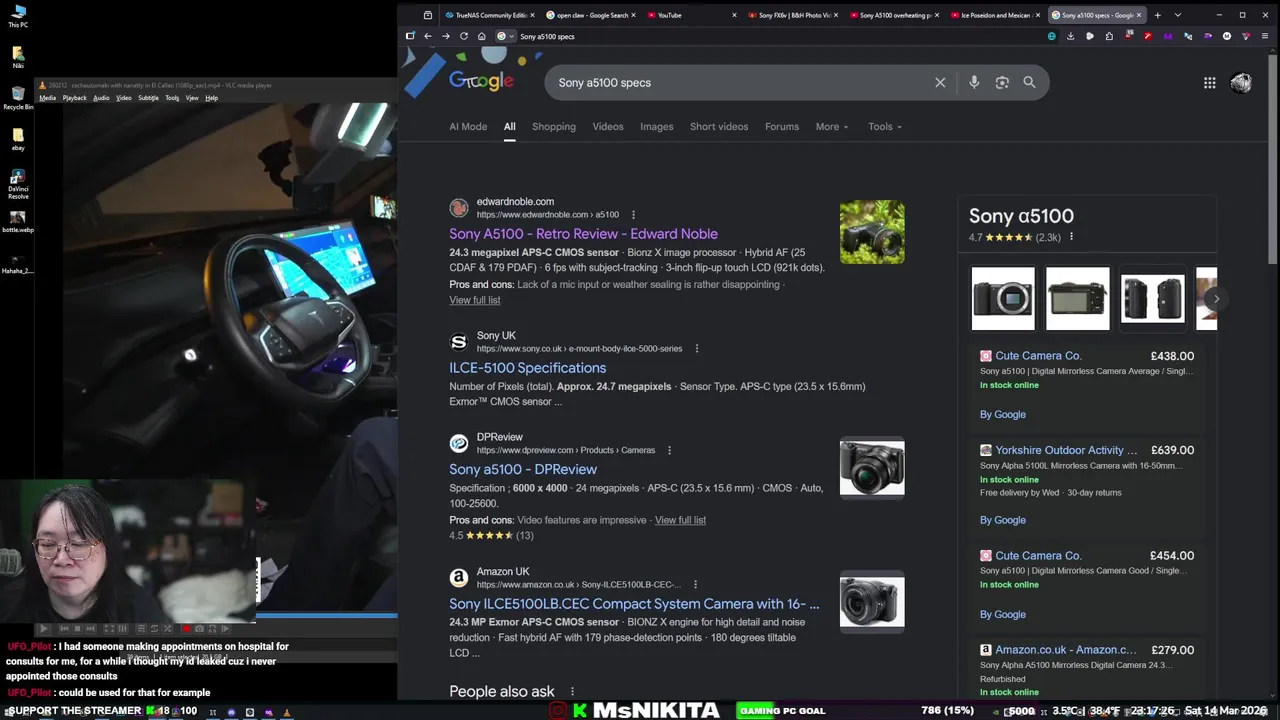The width and height of the screenshot is (1280, 720).
Task: Select the AI Mode search tab
Action: 468,127
